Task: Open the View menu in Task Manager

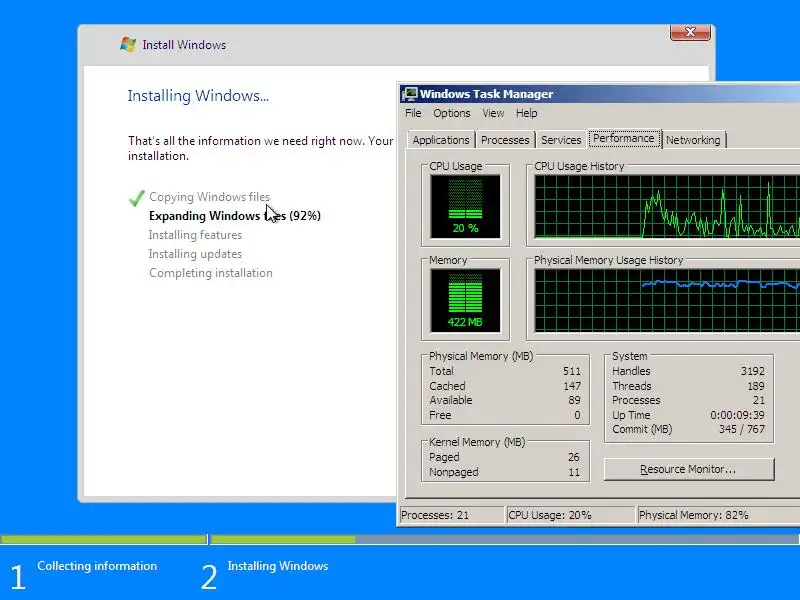Action: tap(493, 113)
